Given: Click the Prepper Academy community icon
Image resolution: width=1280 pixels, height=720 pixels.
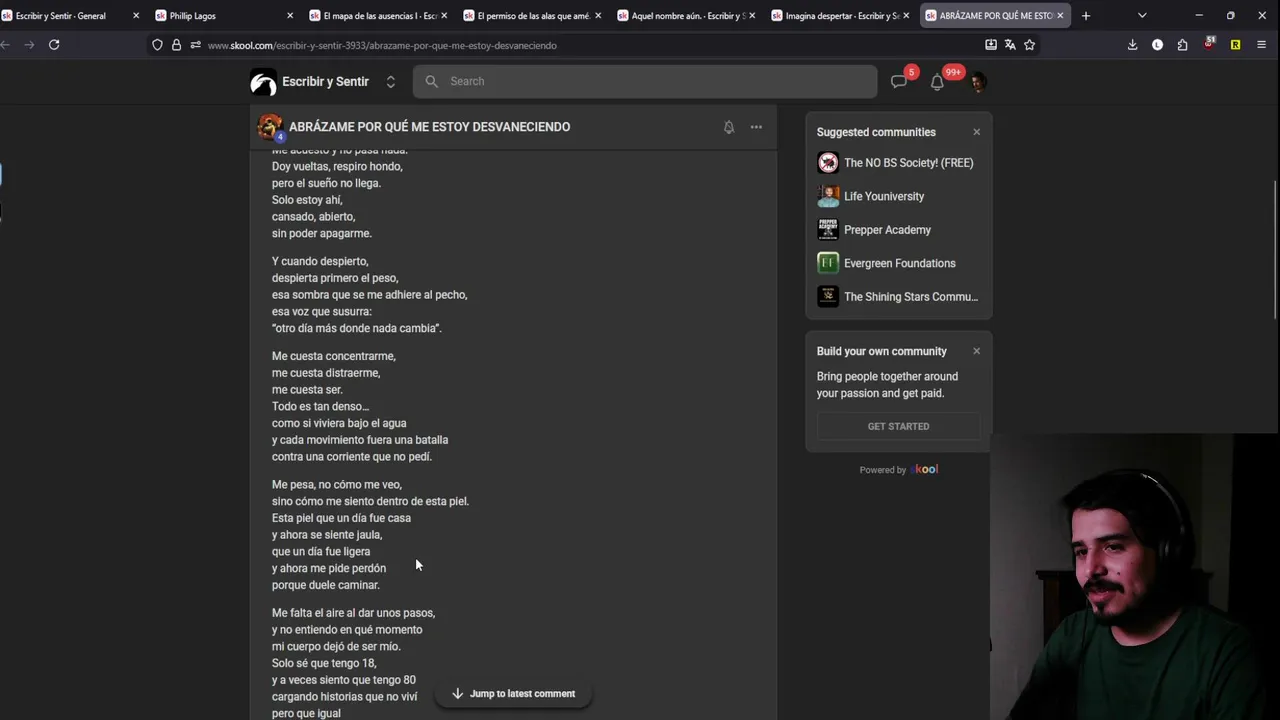Looking at the screenshot, I should (828, 230).
